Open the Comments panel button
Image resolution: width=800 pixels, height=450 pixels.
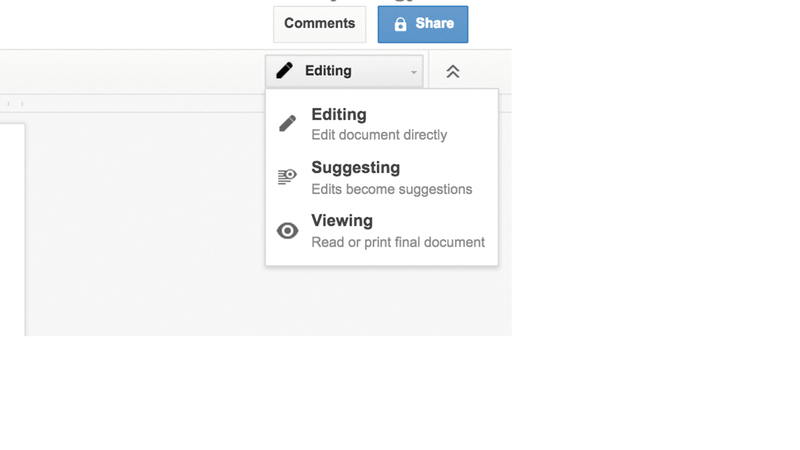(x=319, y=24)
